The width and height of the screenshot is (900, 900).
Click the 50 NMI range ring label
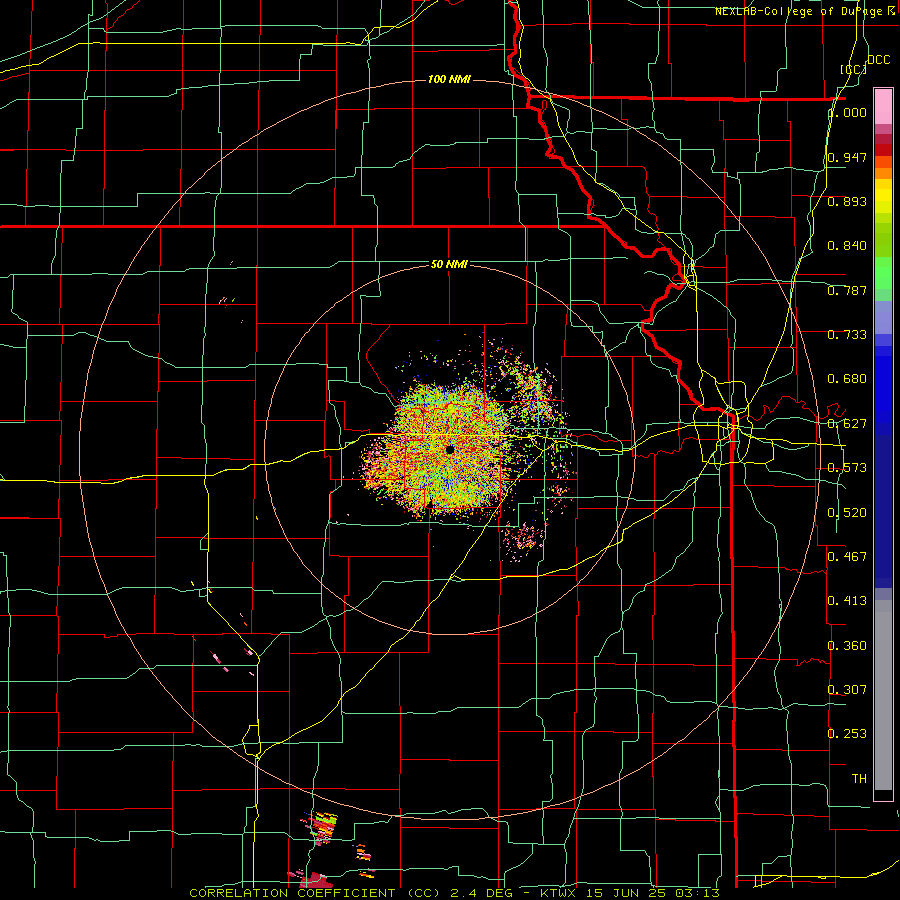click(x=449, y=264)
